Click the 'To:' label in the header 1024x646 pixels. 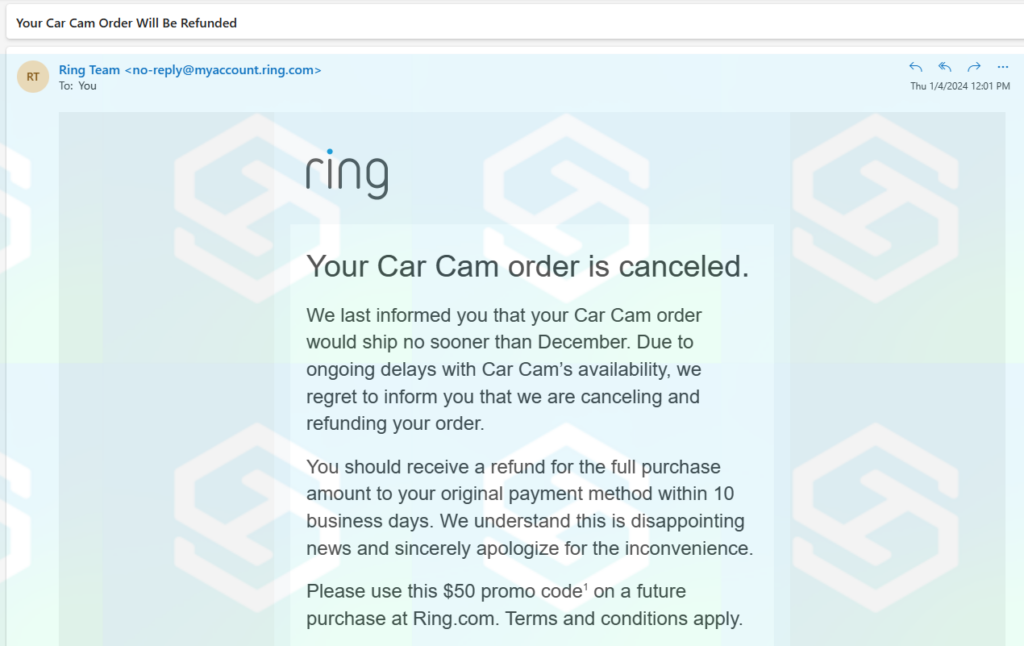coord(66,86)
